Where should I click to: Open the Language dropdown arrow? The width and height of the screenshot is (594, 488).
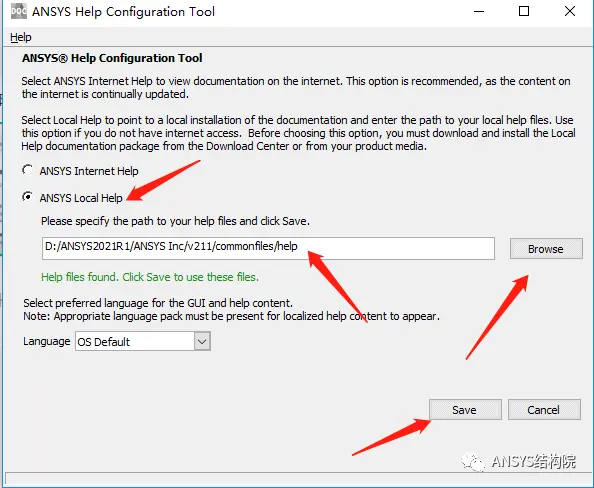202,341
